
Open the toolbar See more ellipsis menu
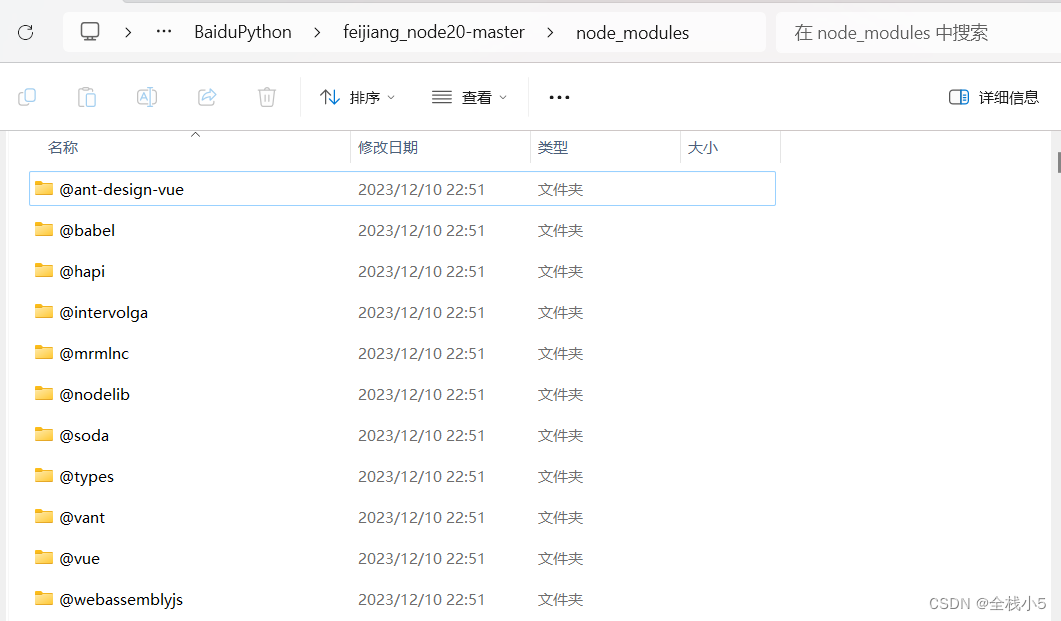coord(560,97)
